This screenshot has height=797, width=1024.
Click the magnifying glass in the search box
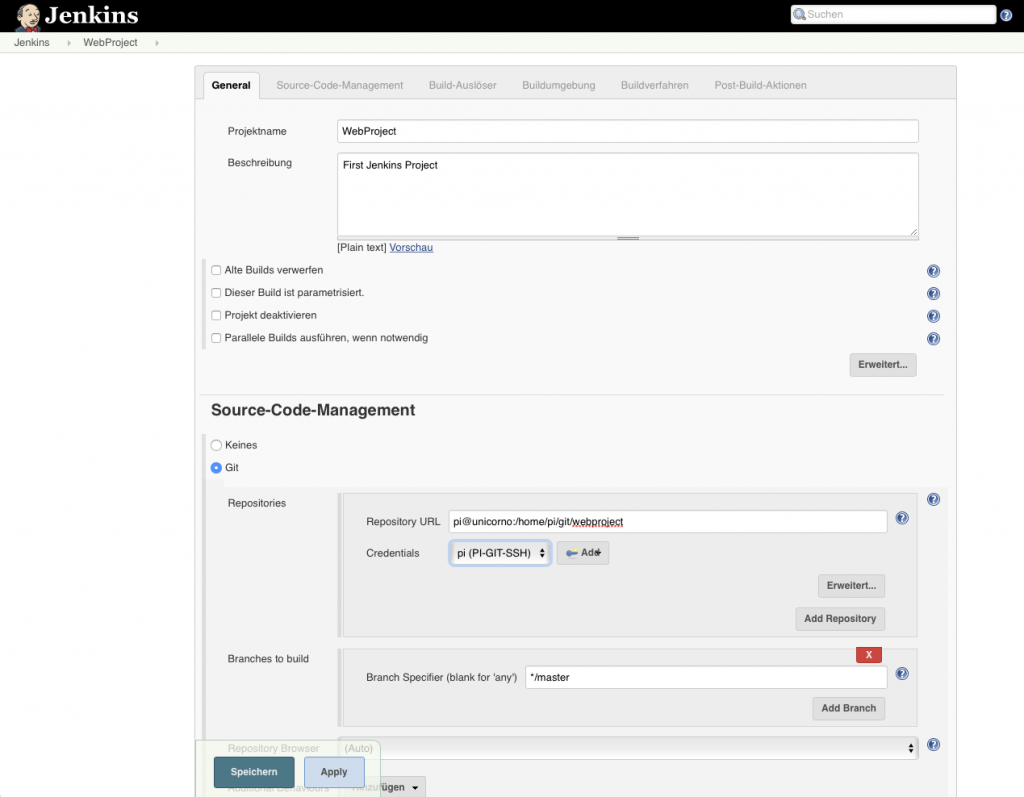click(x=801, y=14)
